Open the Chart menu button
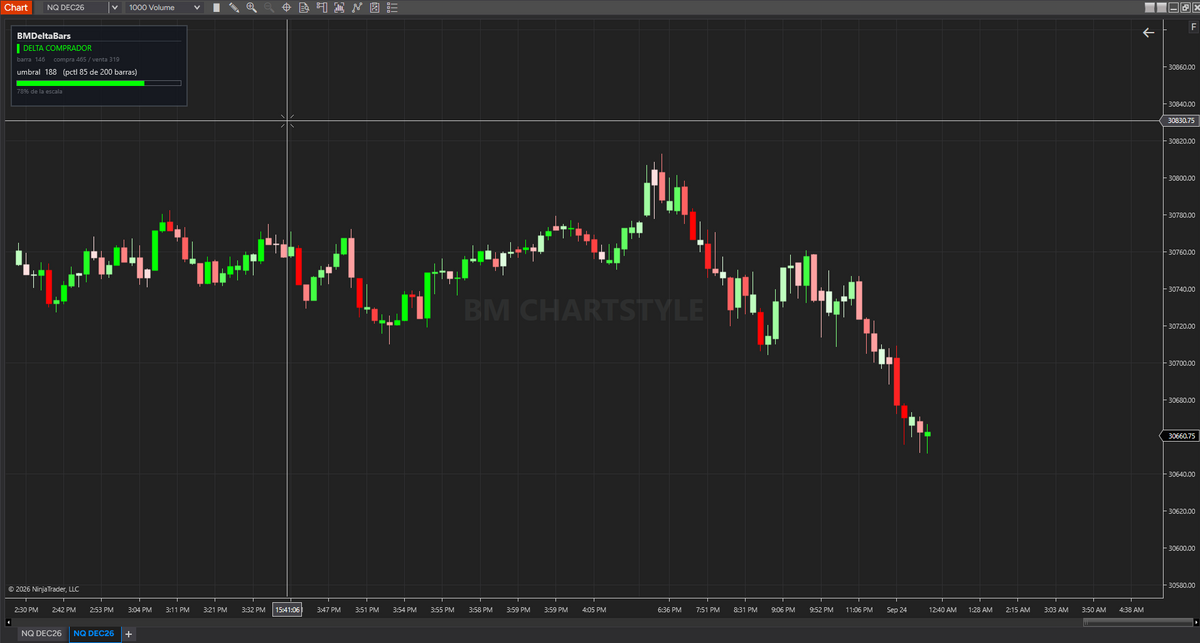Image resolution: width=1200 pixels, height=643 pixels. (x=16, y=7)
